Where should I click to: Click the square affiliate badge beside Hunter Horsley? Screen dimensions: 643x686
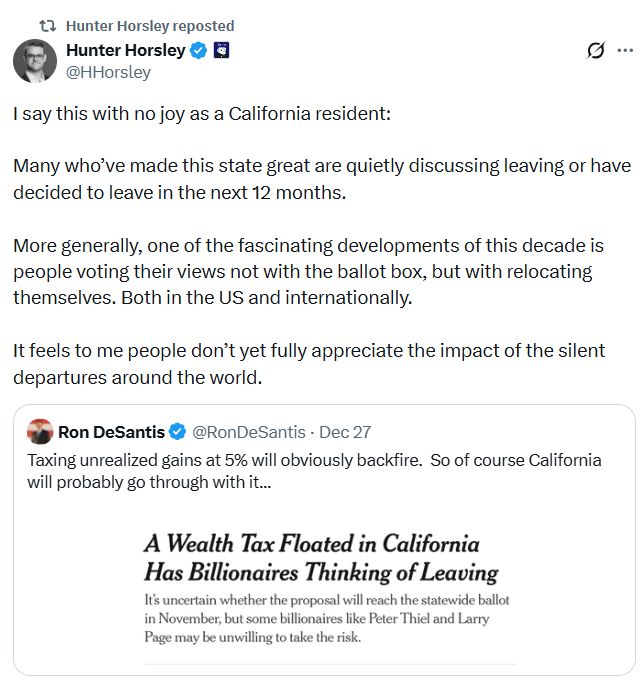point(222,51)
